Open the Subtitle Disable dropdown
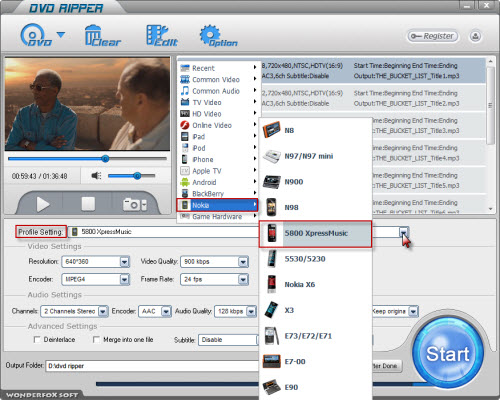The height and width of the screenshot is (400, 500). pyautogui.click(x=228, y=340)
